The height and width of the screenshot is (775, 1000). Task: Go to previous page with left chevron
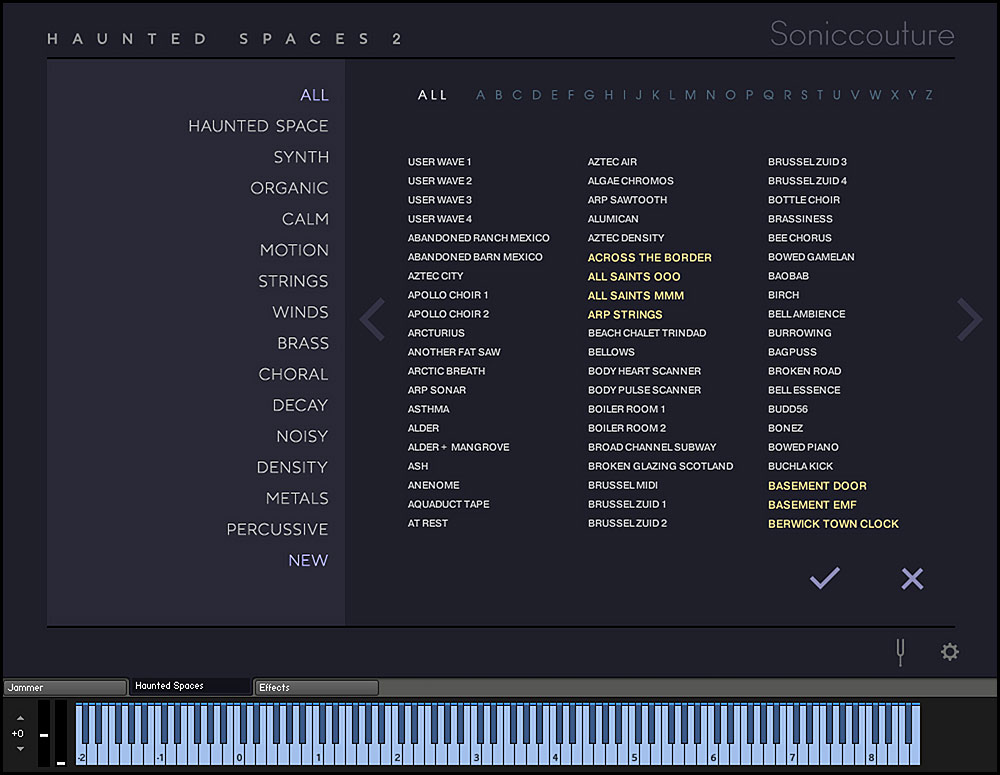click(372, 319)
